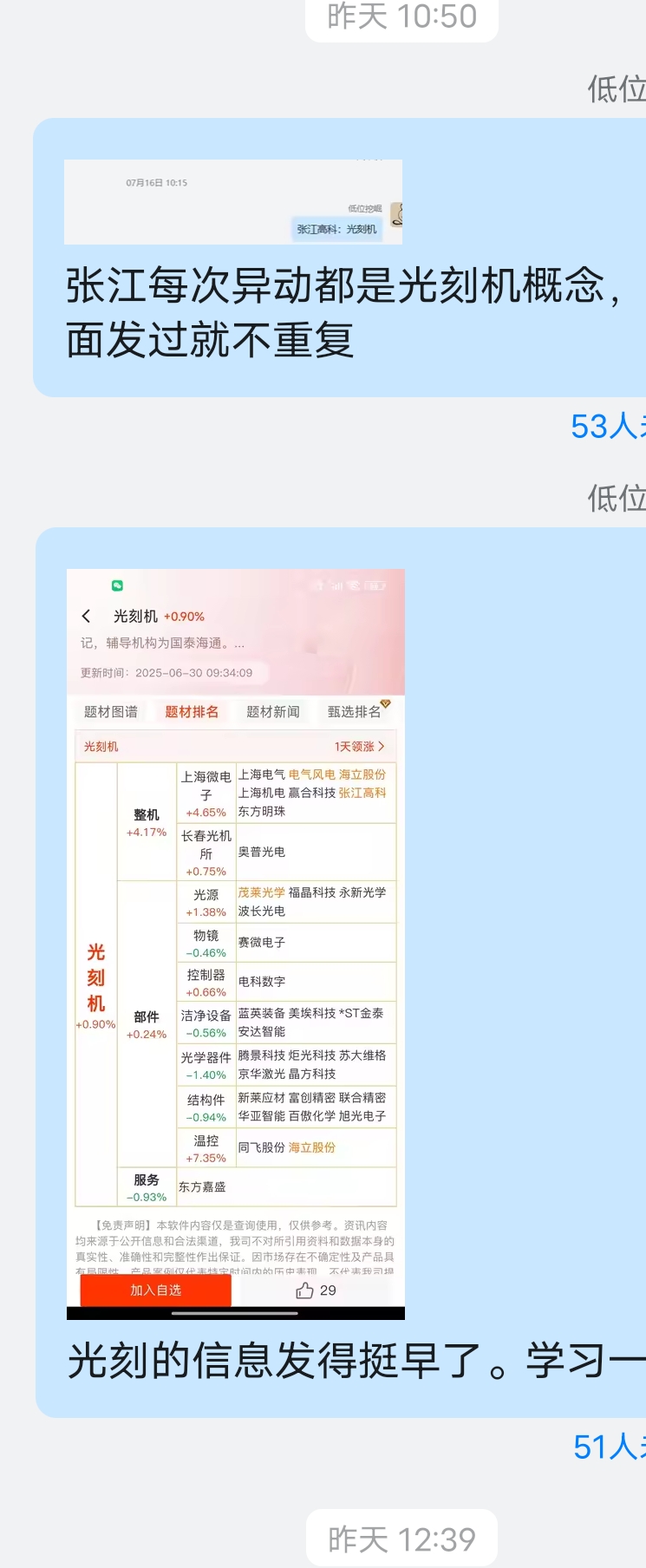Tap the 53人 read count link
This screenshot has height=1568, width=646.
click(608, 426)
